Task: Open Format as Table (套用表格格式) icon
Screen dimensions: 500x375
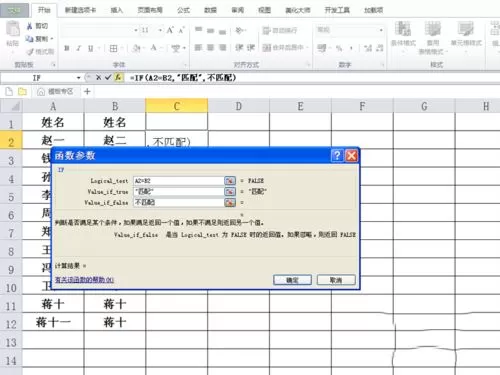Action: [432, 29]
